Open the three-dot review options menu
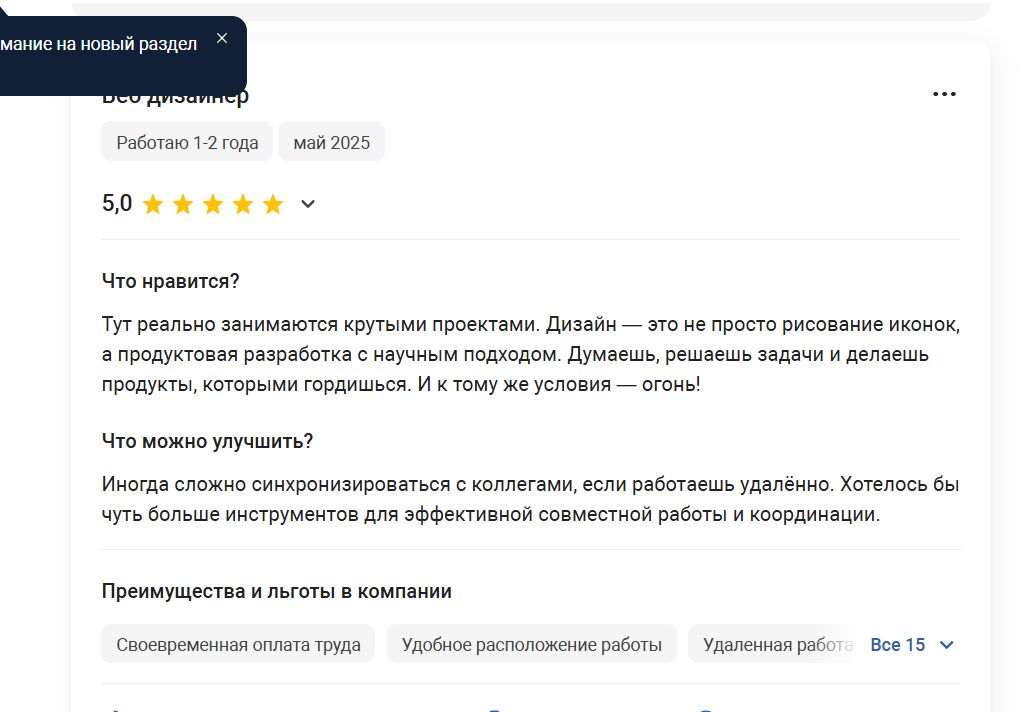The width and height of the screenshot is (1036, 712). [944, 94]
